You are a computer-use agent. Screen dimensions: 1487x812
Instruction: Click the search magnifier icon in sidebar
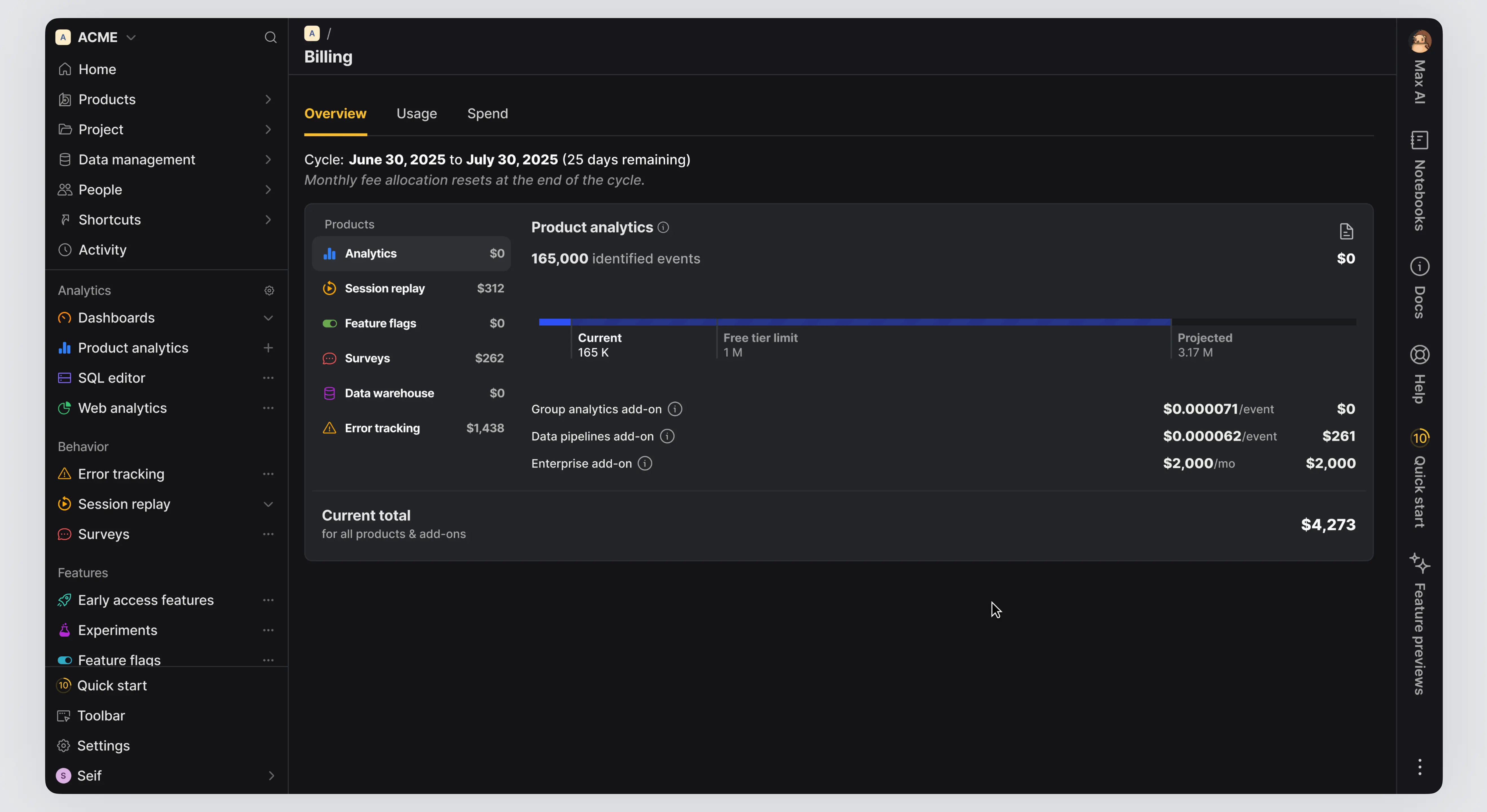click(x=270, y=37)
